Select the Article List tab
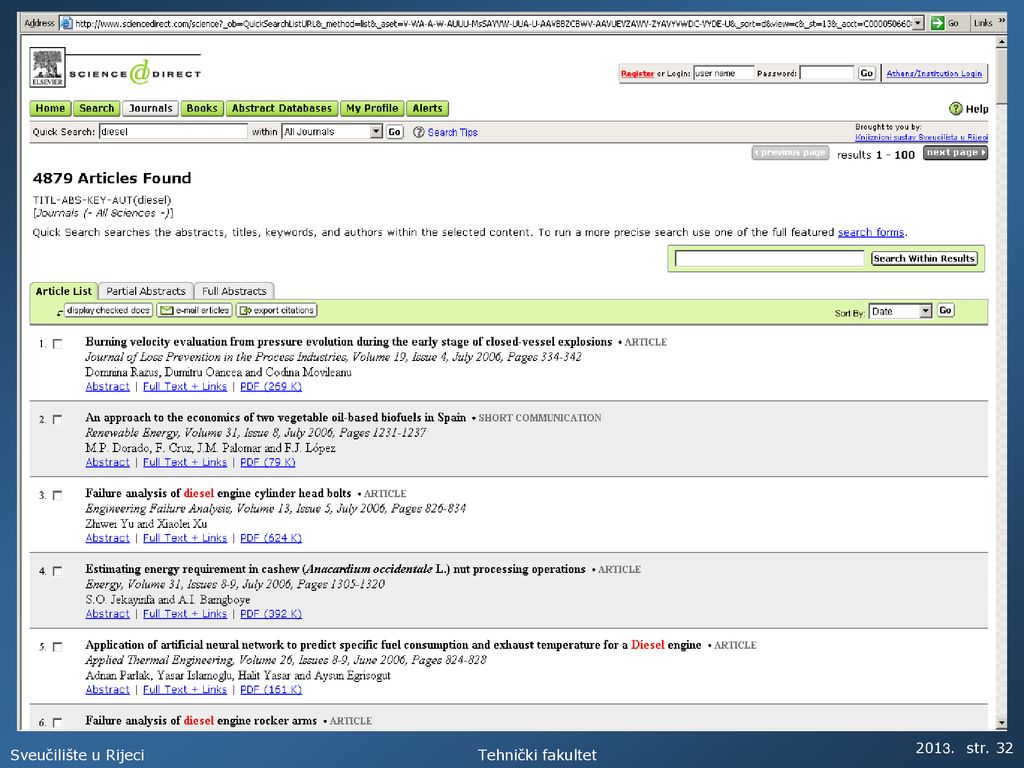 pos(63,291)
